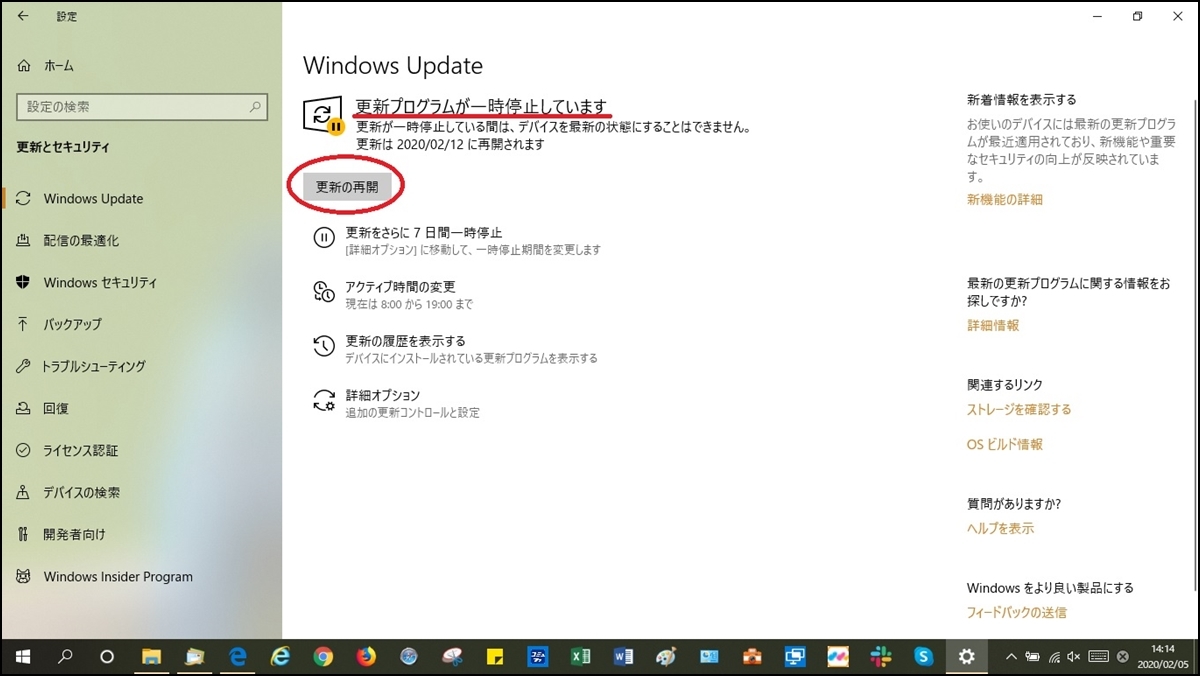Open the 新機能の詳細 link

[1004, 199]
